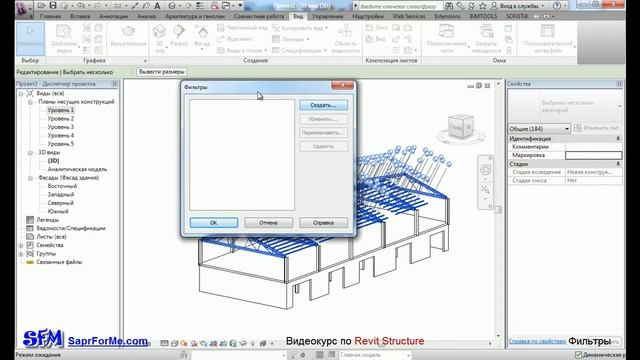The height and width of the screenshot is (360, 640).
Task: Collapse the Виды (все) tree node
Action: [x=21, y=93]
